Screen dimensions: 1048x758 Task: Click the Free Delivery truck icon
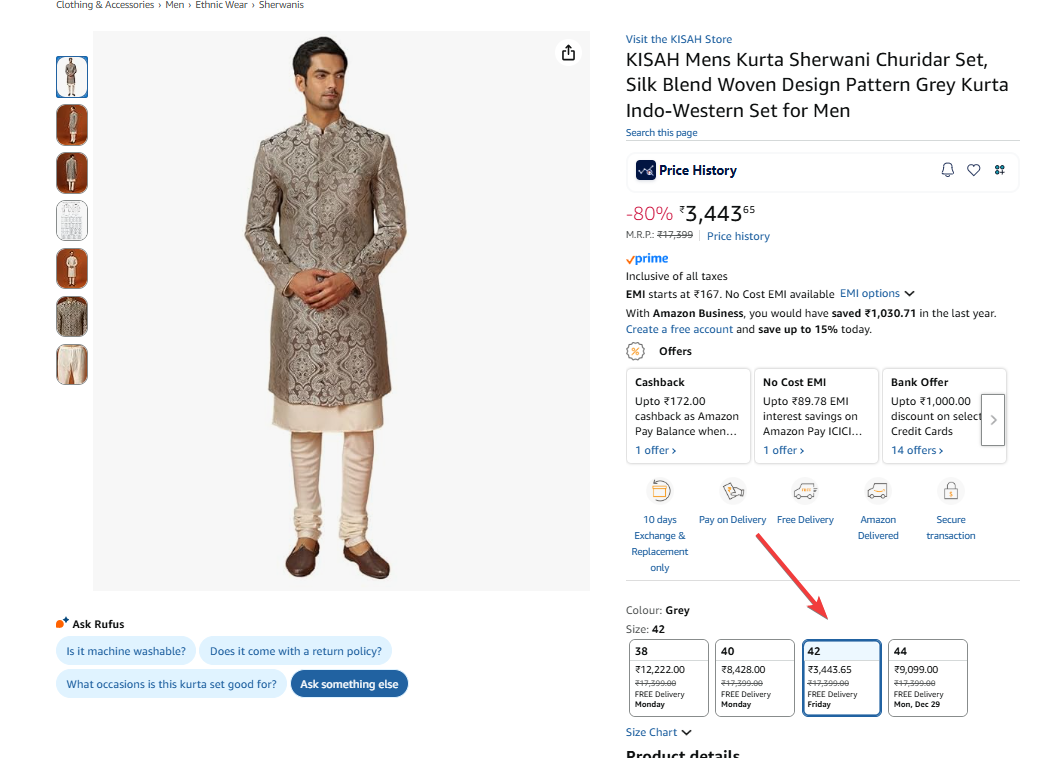[805, 491]
